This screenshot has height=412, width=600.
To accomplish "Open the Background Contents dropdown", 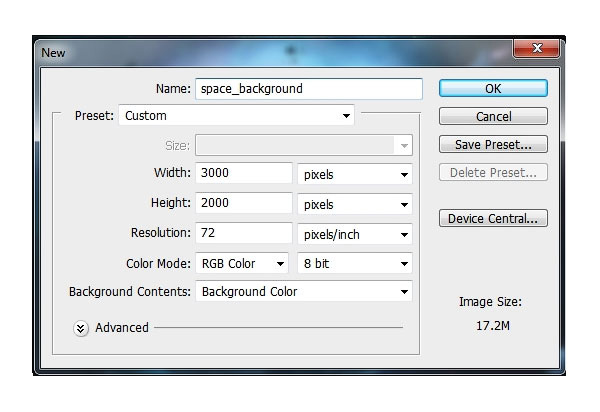I will [304, 292].
